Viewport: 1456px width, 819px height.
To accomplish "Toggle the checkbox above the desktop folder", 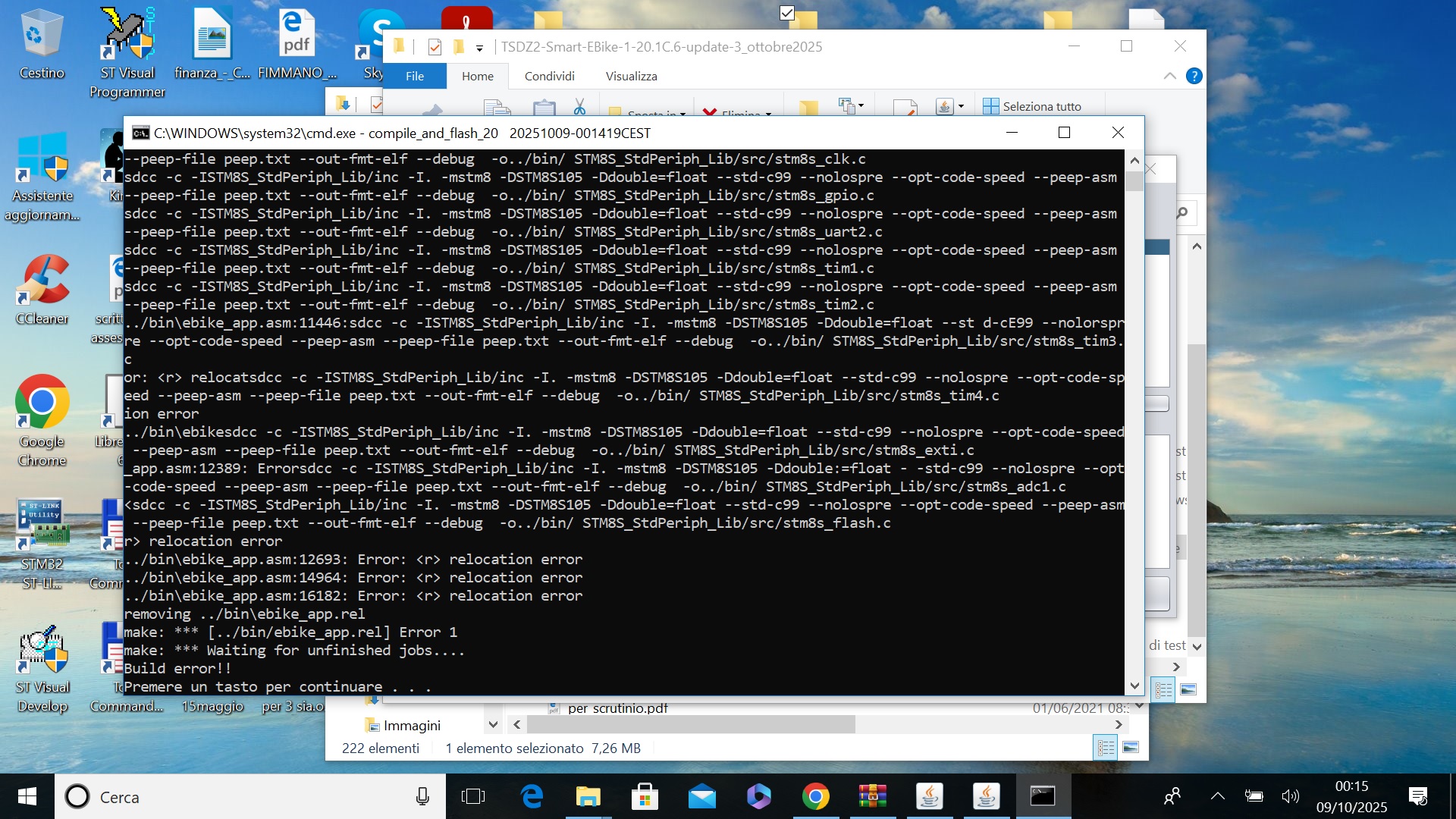I will (x=786, y=13).
